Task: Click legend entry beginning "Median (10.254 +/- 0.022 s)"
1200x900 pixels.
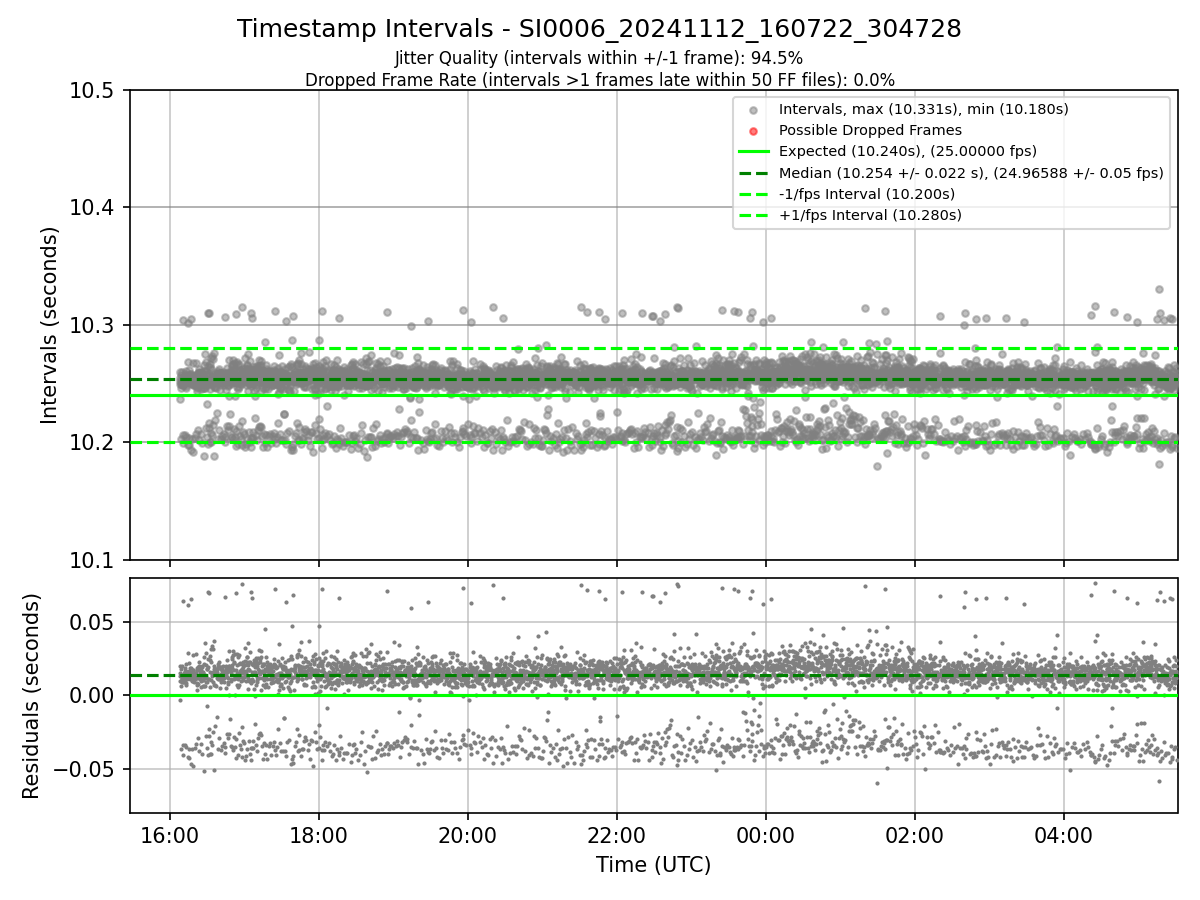Action: coord(970,172)
